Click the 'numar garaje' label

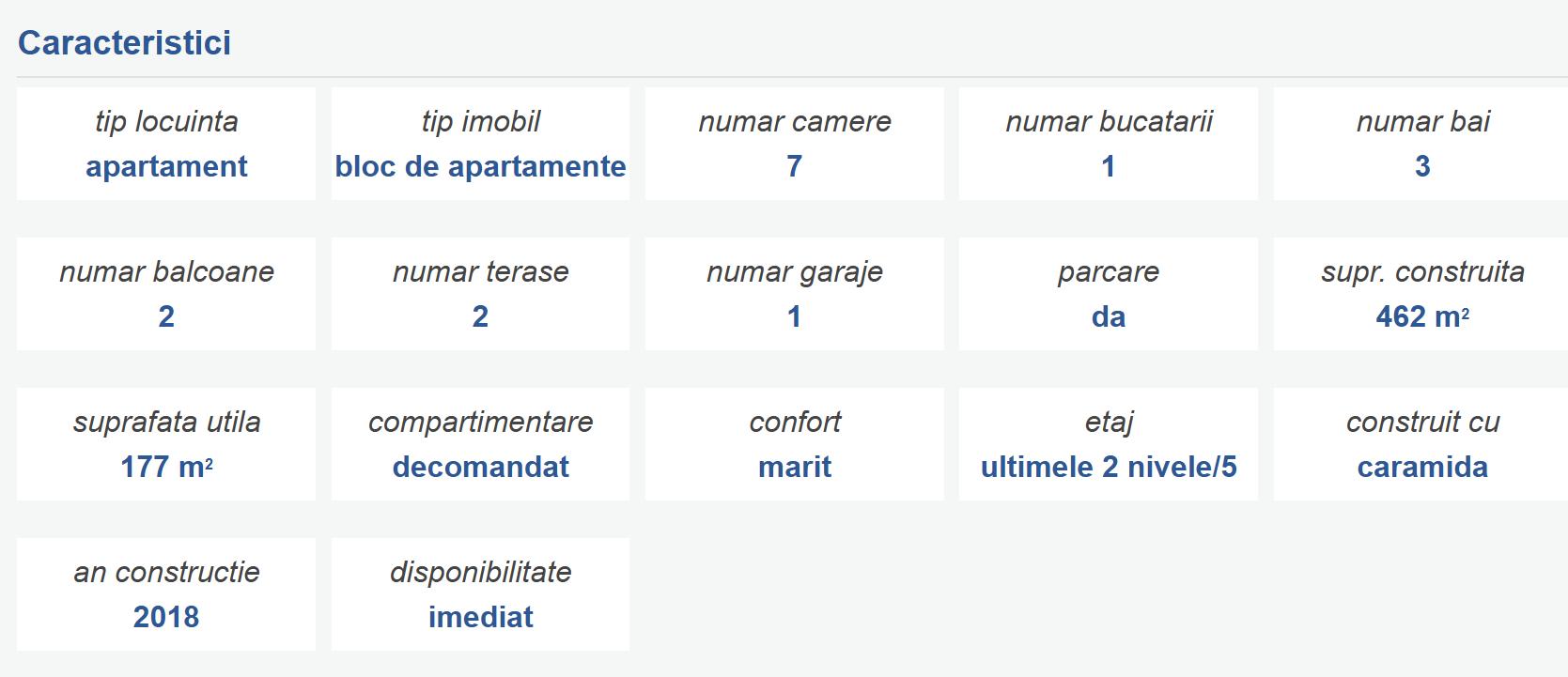coord(794,271)
